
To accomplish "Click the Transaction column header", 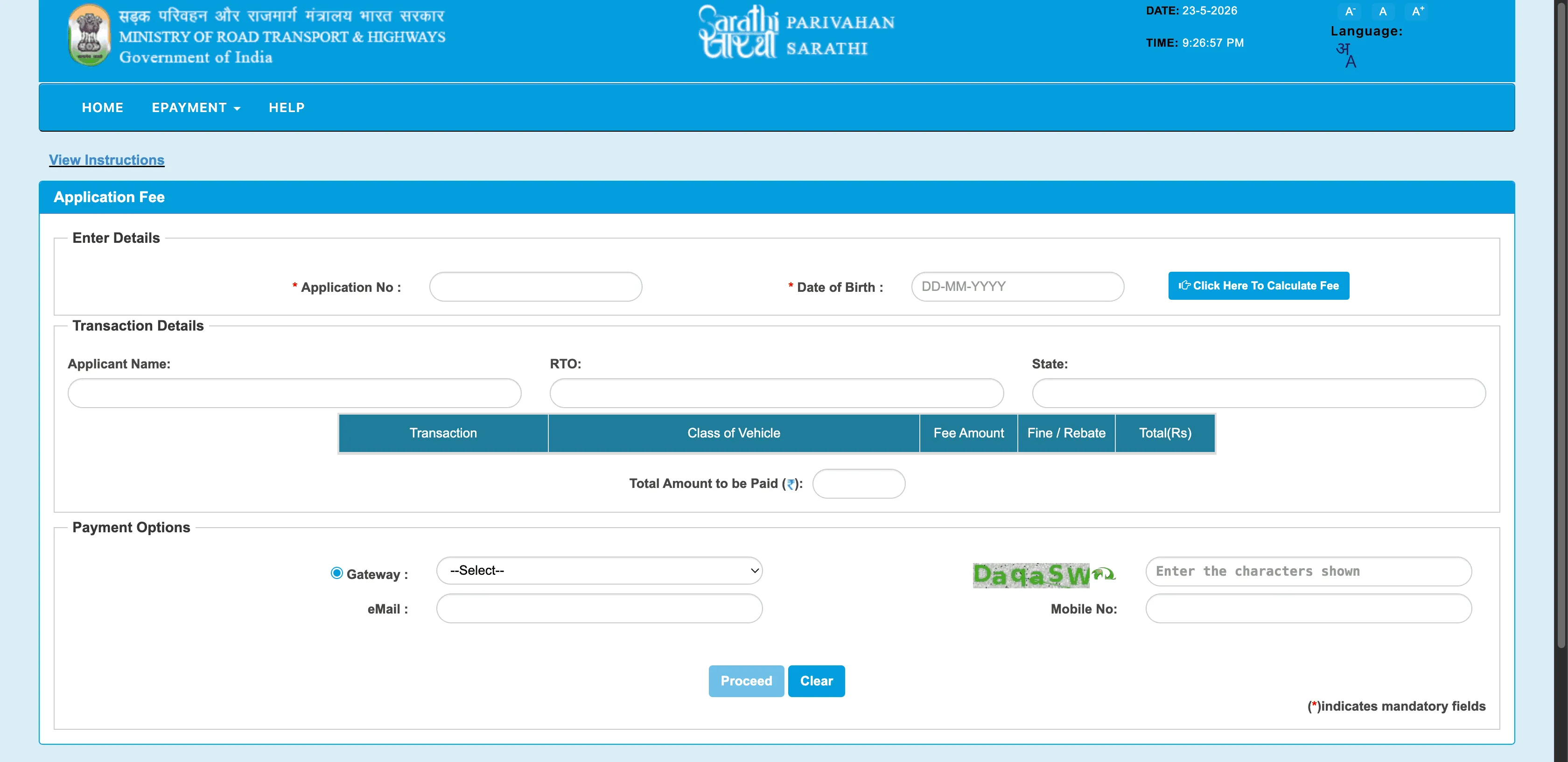I will [443, 433].
